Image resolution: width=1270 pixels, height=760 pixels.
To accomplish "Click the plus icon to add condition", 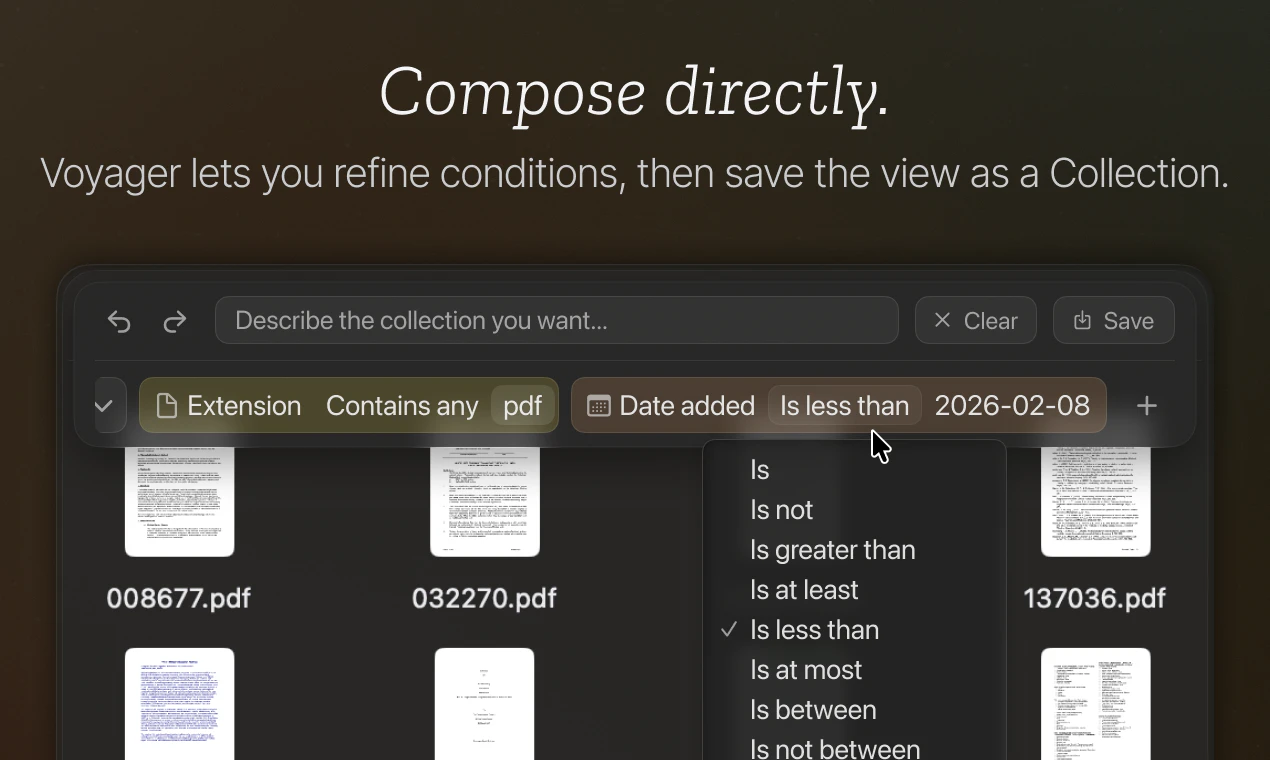I will coord(1147,405).
